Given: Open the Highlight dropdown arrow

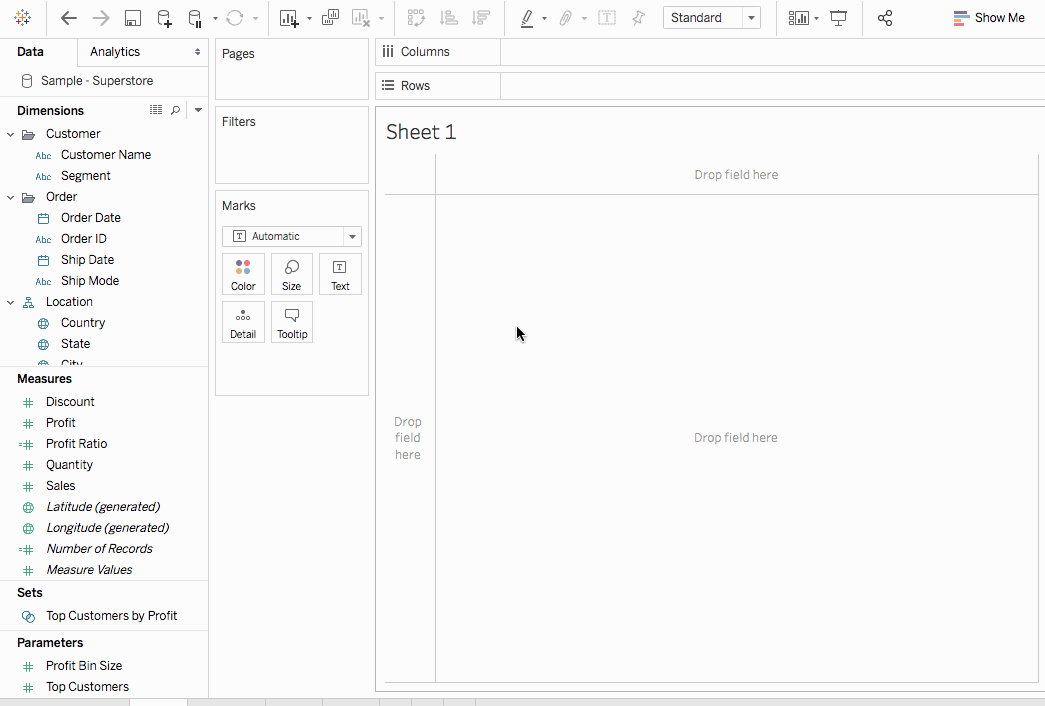Looking at the screenshot, I should 544,19.
